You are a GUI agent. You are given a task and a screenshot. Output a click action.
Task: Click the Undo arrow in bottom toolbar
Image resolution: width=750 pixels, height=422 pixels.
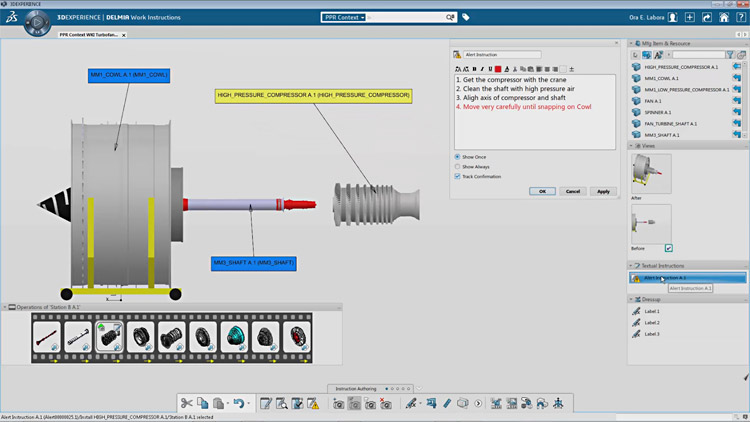click(238, 403)
